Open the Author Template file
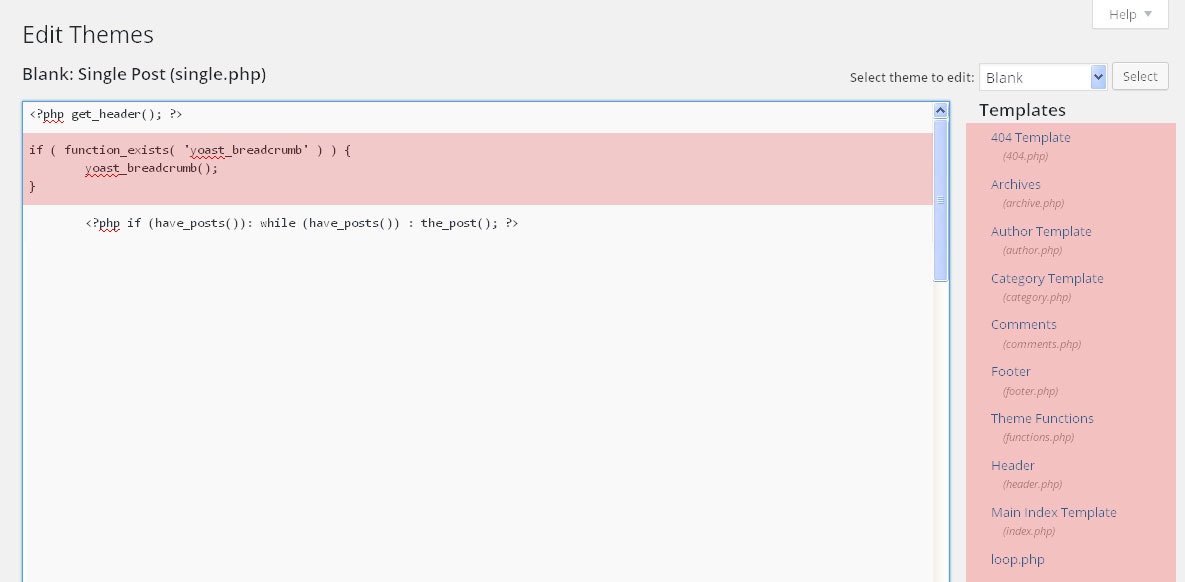The image size is (1185, 582). 1040,232
